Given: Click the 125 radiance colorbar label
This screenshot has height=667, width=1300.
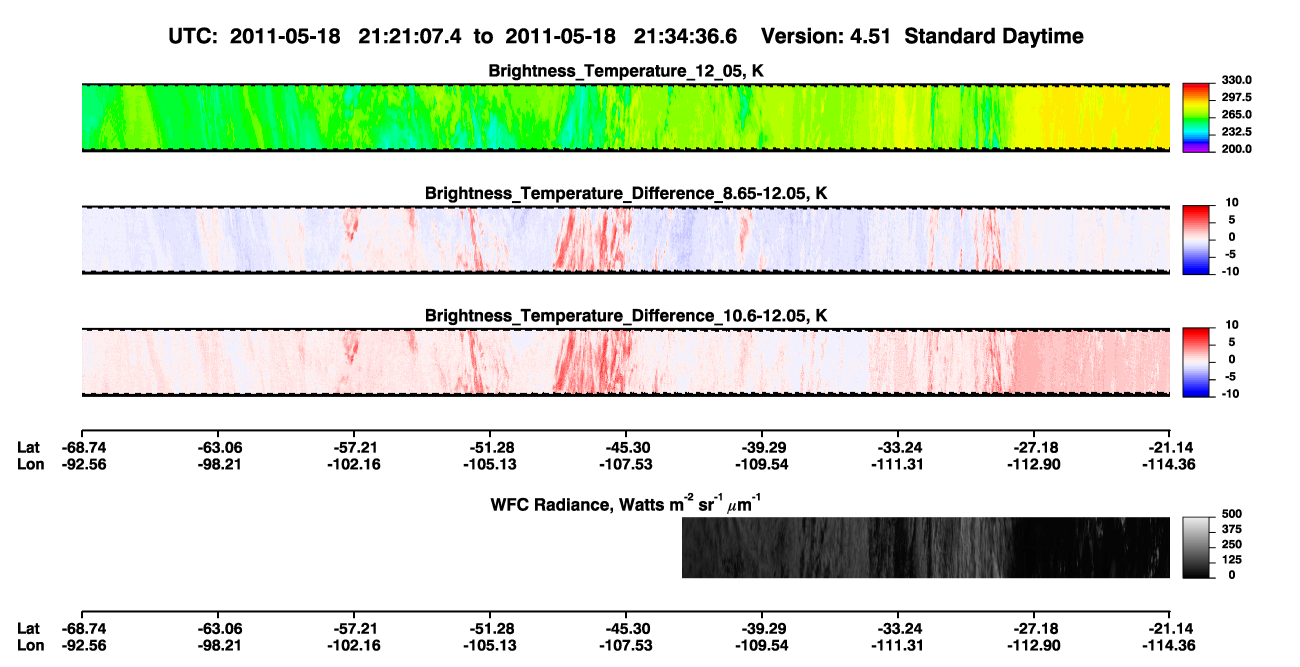Looking at the screenshot, I should click(1231, 559).
